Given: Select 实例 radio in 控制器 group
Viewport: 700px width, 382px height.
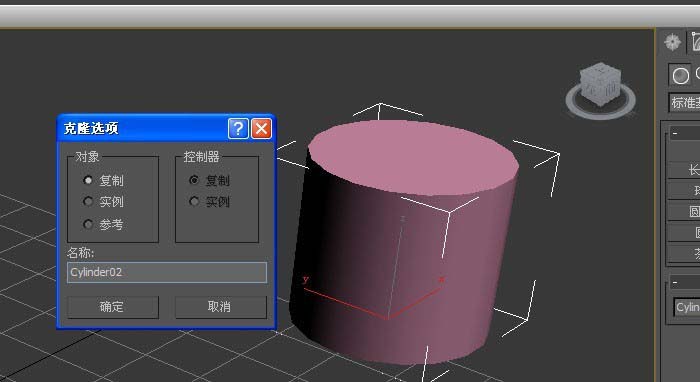Looking at the screenshot, I should [194, 202].
